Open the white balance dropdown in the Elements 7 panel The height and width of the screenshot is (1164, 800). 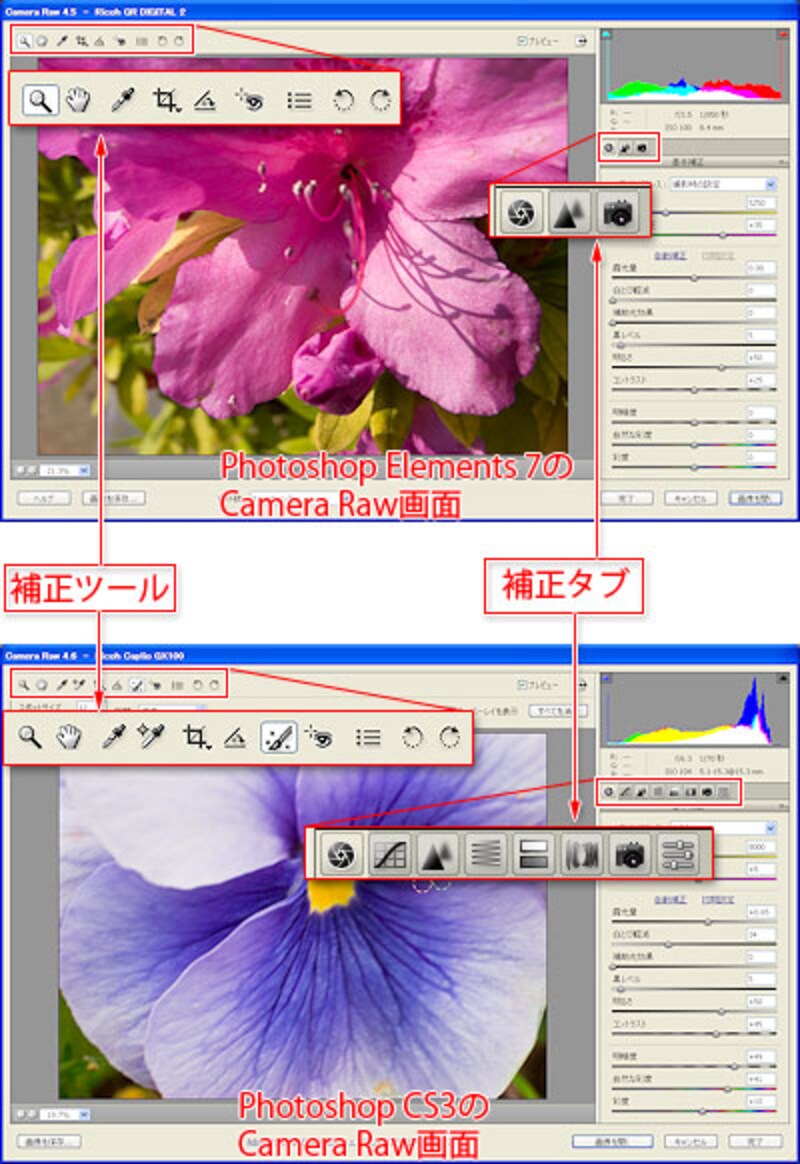click(x=770, y=184)
